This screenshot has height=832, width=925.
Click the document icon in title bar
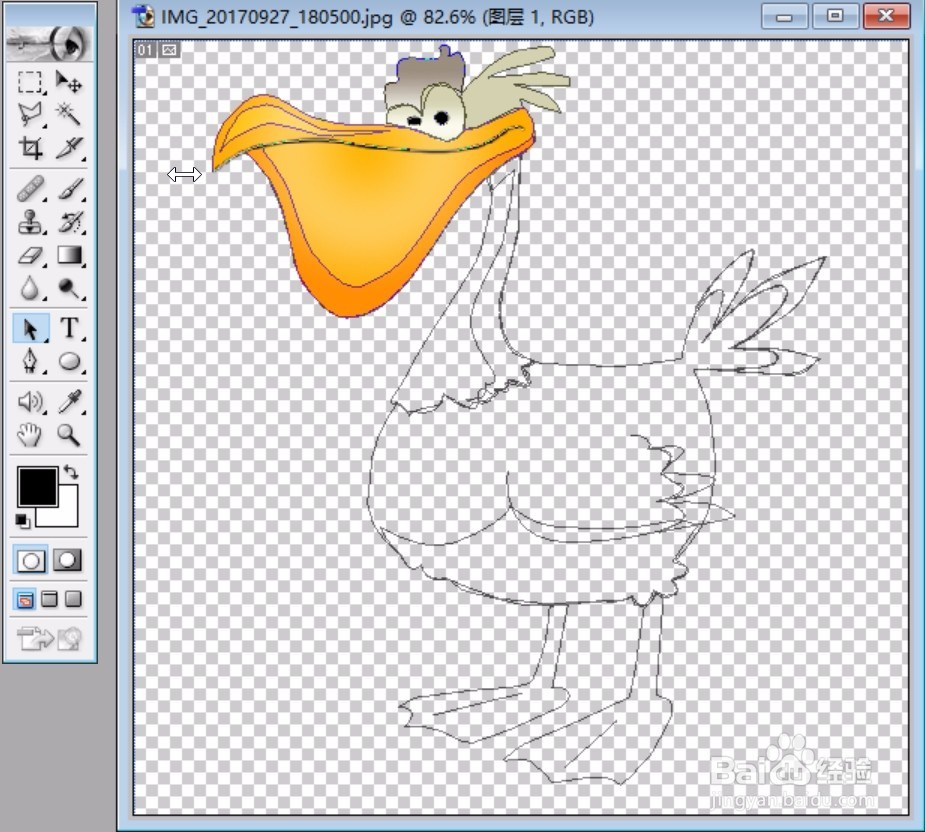[x=143, y=17]
